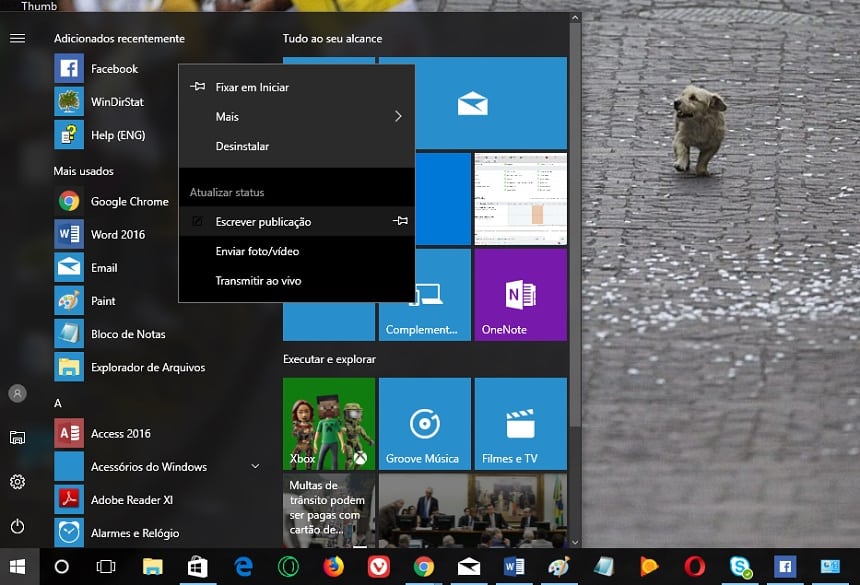Pin Escrever publicação using its pin icon
Image resolution: width=860 pixels, height=585 pixels.
[400, 220]
